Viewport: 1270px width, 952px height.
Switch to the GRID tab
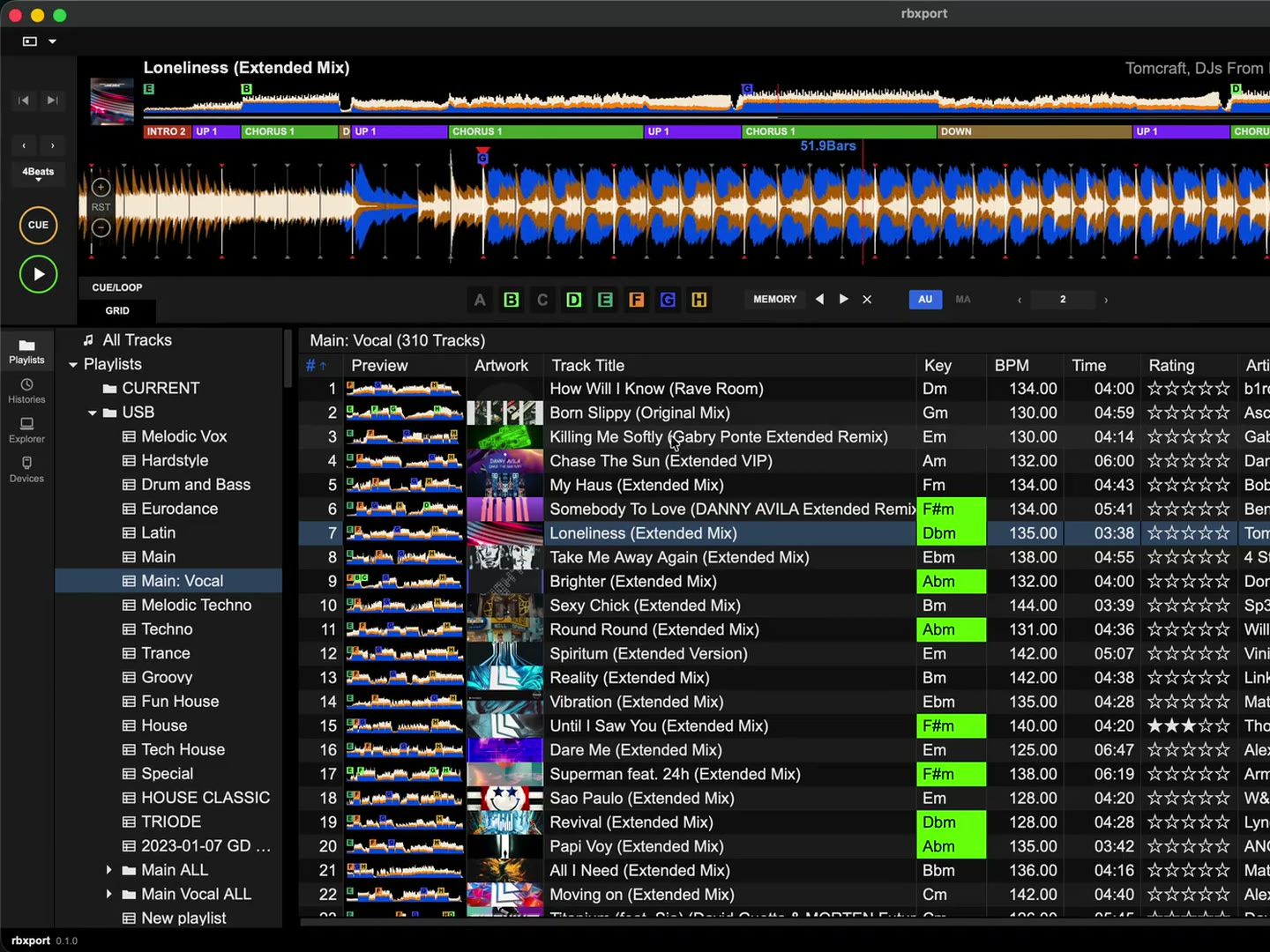click(x=117, y=311)
